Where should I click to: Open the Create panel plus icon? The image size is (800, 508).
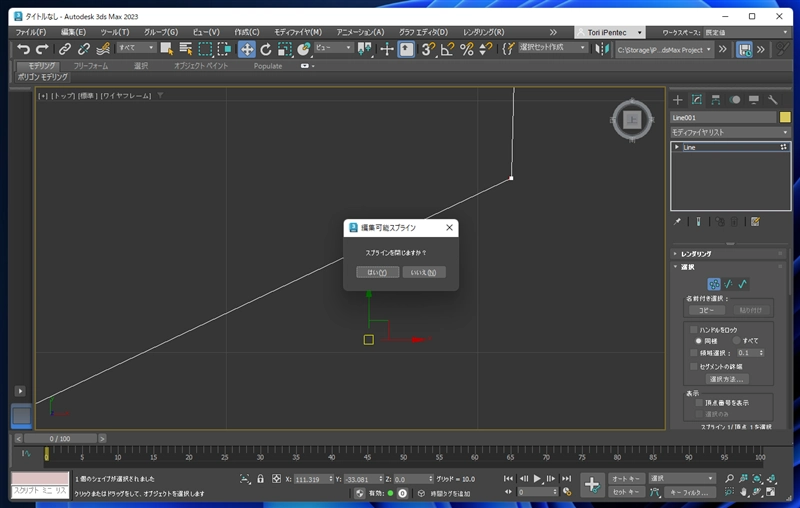pyautogui.click(x=677, y=100)
